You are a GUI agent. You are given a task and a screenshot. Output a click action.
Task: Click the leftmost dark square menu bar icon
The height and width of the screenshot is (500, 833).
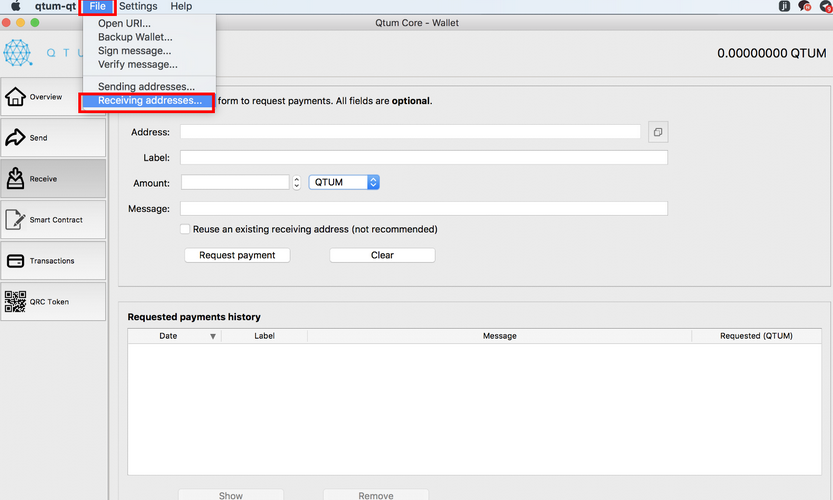pyautogui.click(x=784, y=6)
